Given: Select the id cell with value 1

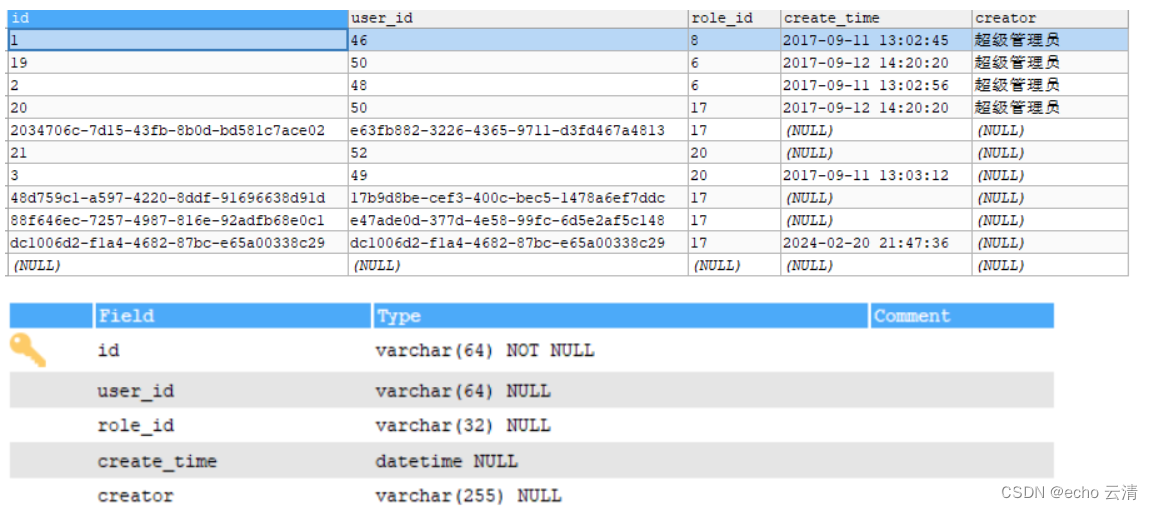Looking at the screenshot, I should (x=177, y=40).
